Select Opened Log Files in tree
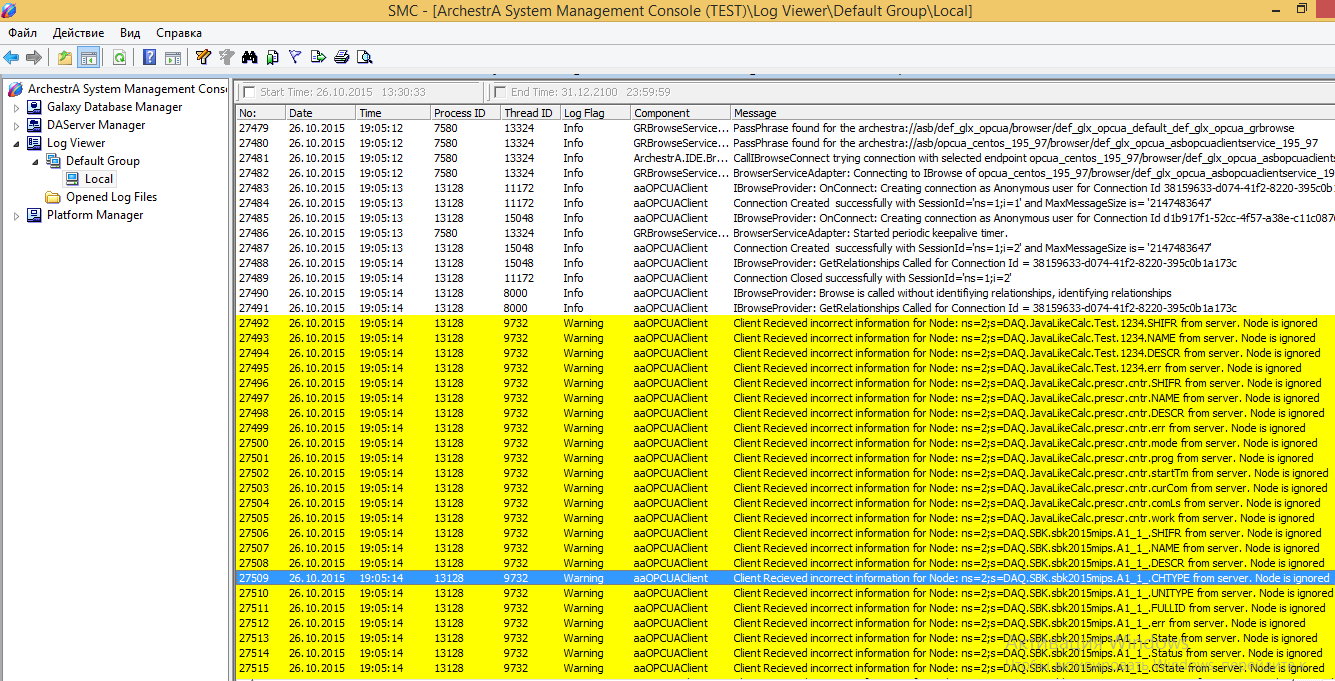This screenshot has height=681, width=1335. [x=111, y=197]
